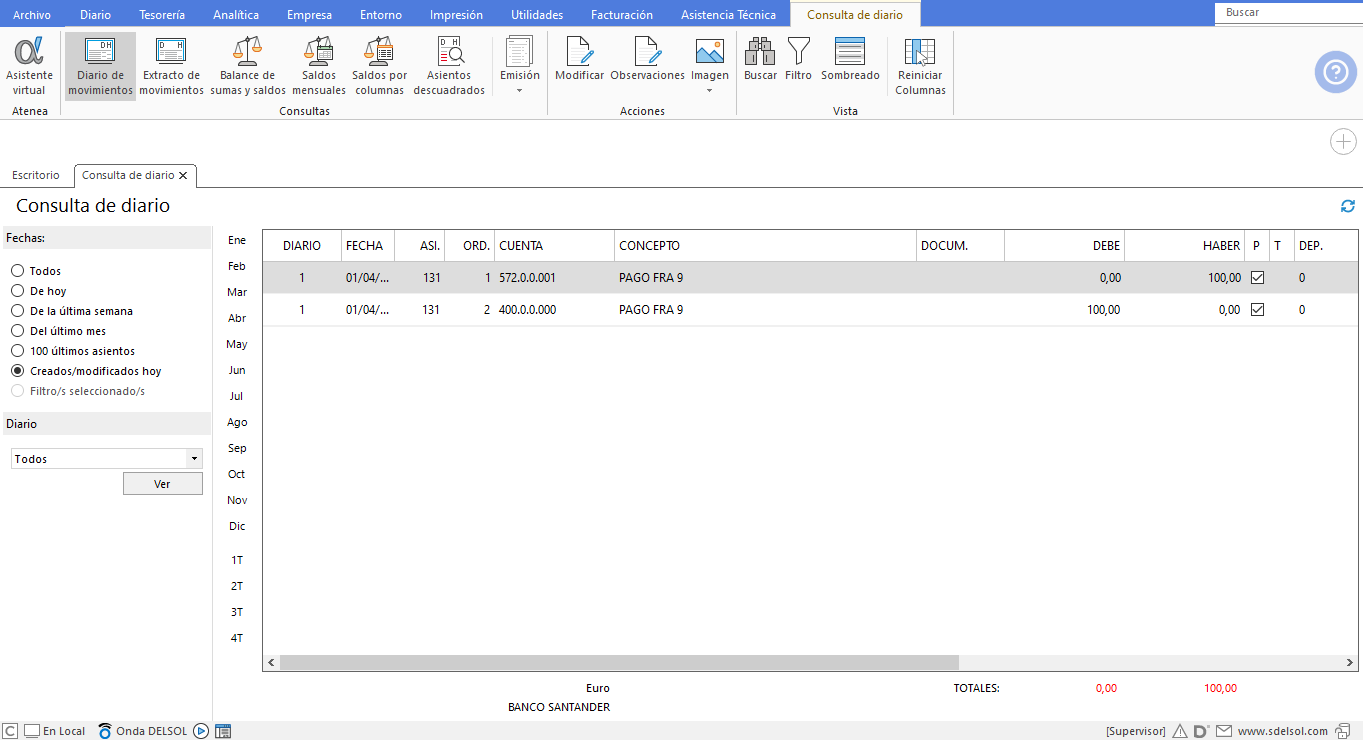Refresh the Consulta de diario list
This screenshot has height=740, width=1363.
pos(1348,206)
